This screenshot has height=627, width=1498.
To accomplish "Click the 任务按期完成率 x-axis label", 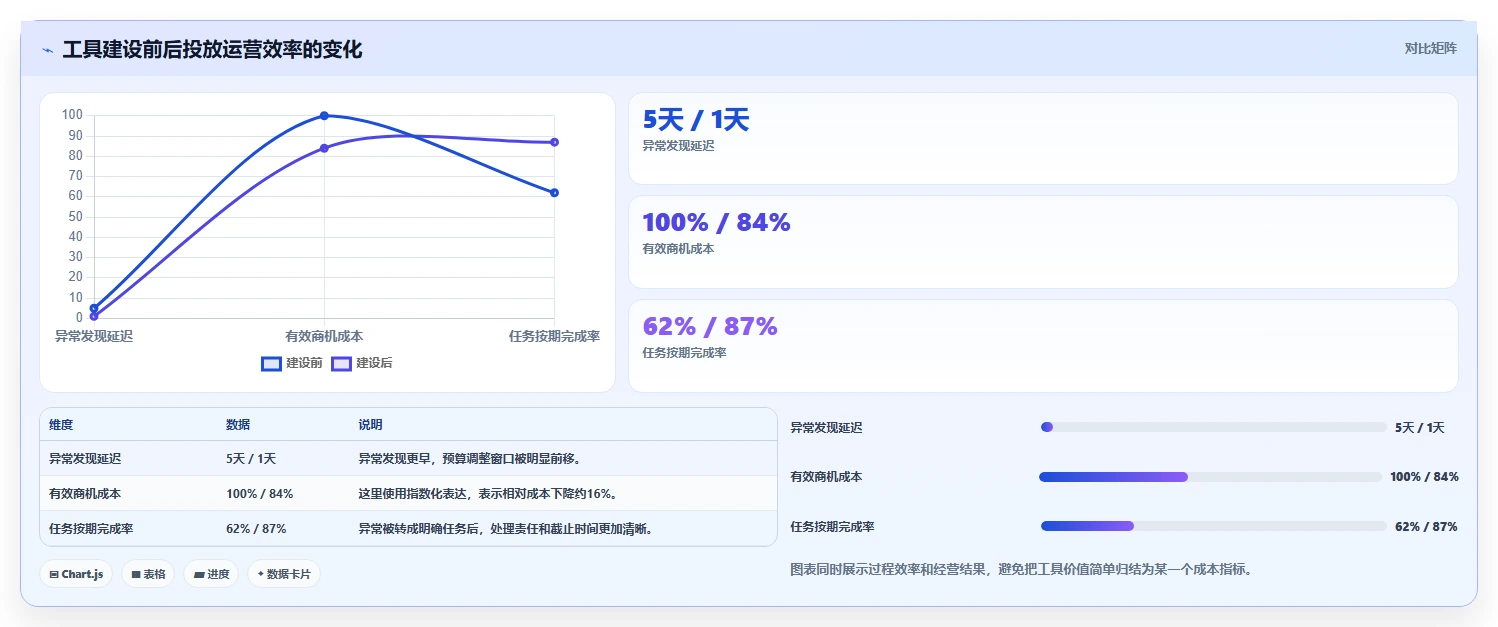I will point(554,337).
